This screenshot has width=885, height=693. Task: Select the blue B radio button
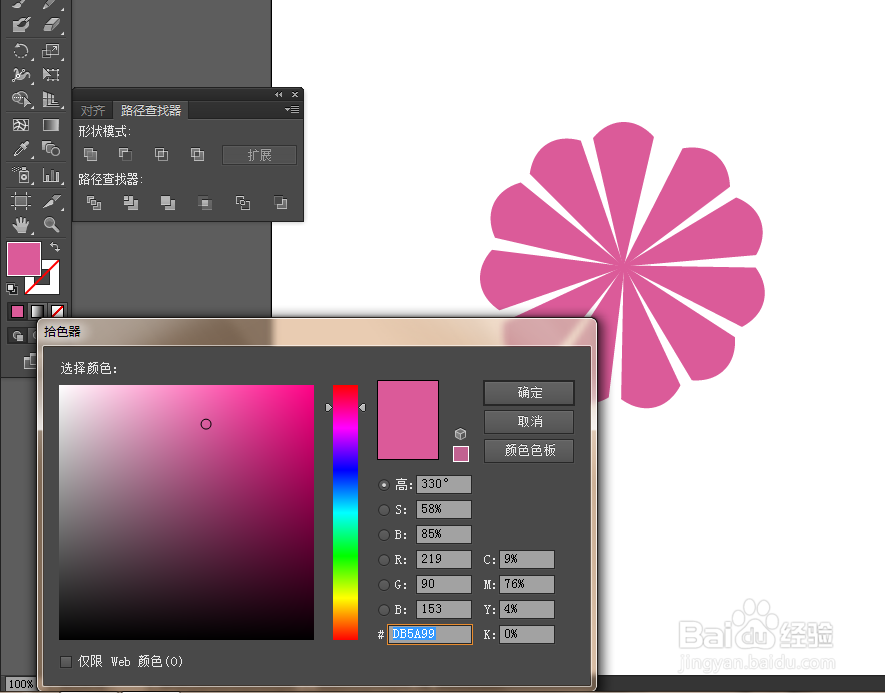[x=384, y=609]
